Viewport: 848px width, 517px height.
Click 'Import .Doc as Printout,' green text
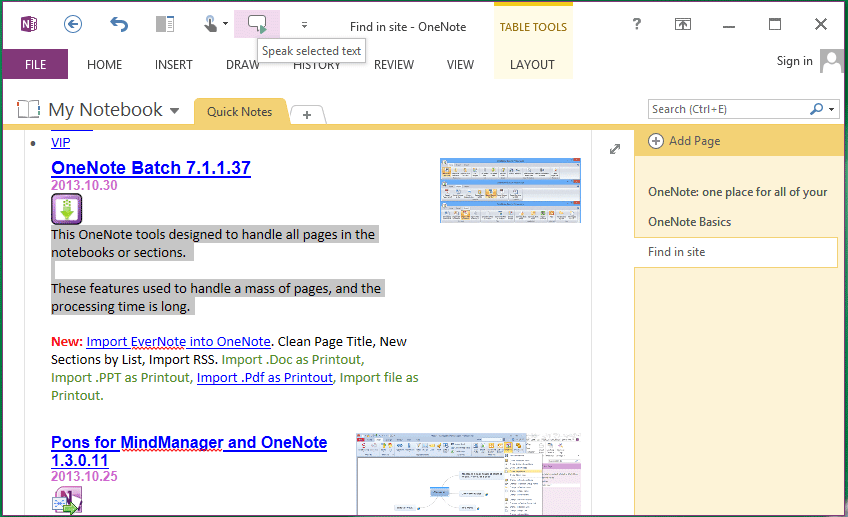point(293,360)
